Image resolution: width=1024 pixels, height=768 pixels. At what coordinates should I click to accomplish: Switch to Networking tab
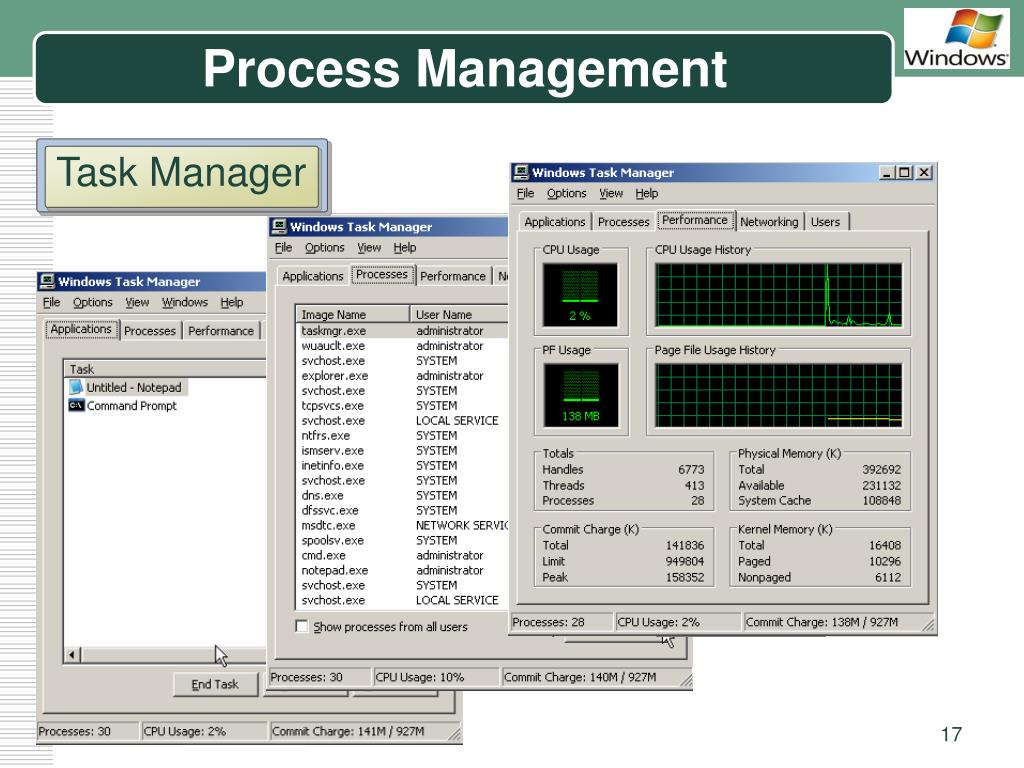click(769, 222)
